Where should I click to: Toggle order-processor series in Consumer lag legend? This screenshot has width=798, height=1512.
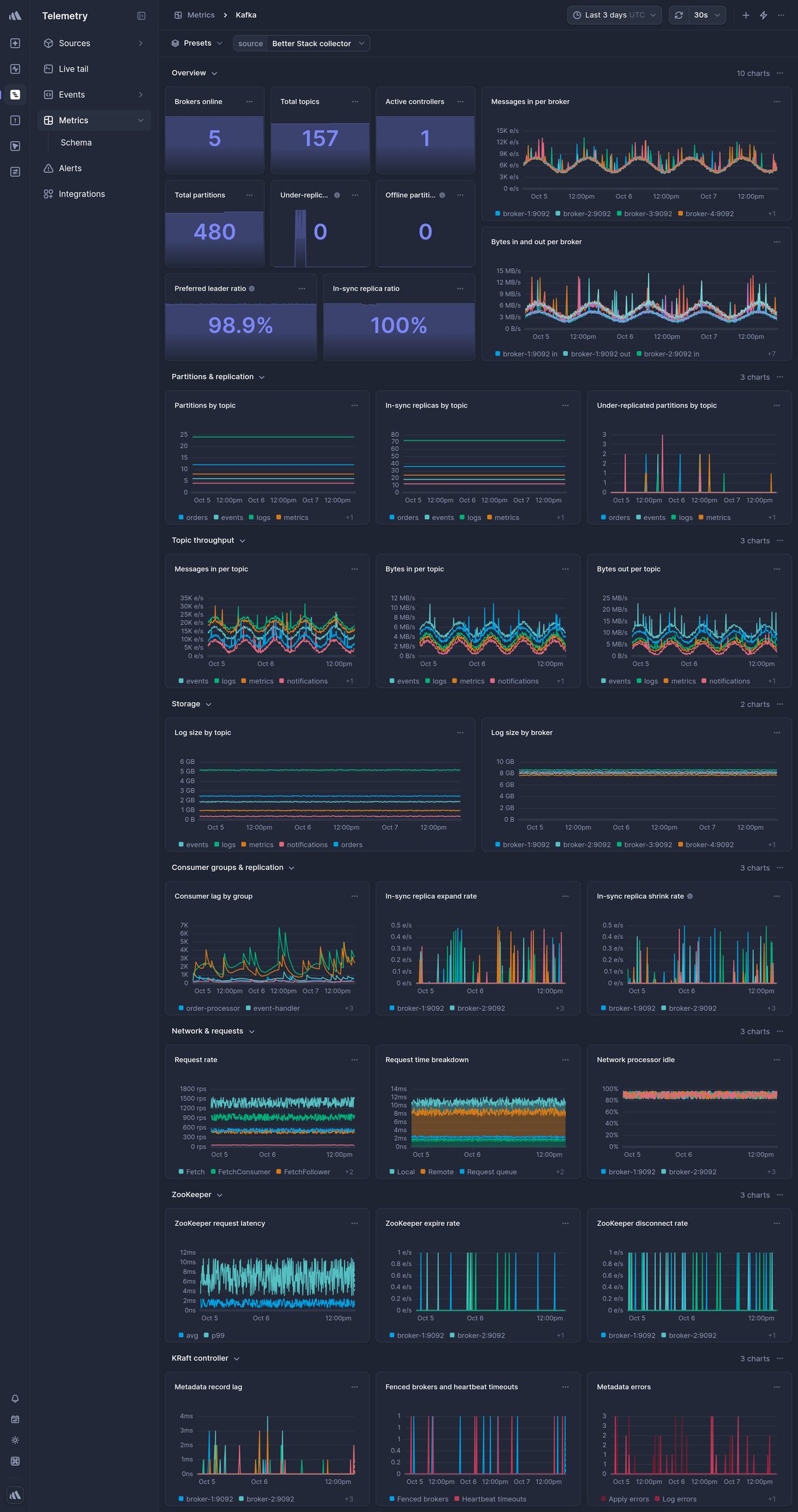click(x=209, y=1008)
